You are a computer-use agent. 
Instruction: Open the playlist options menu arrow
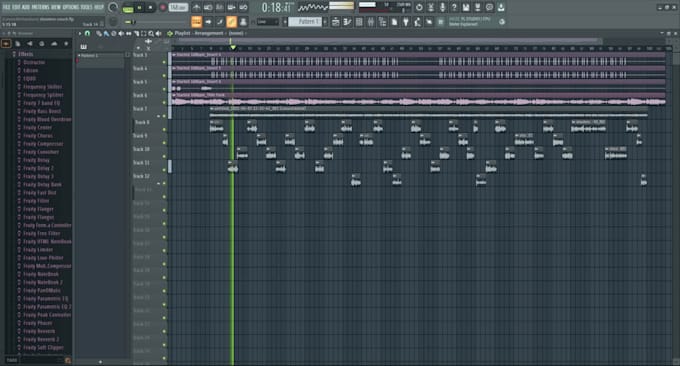[x=80, y=33]
